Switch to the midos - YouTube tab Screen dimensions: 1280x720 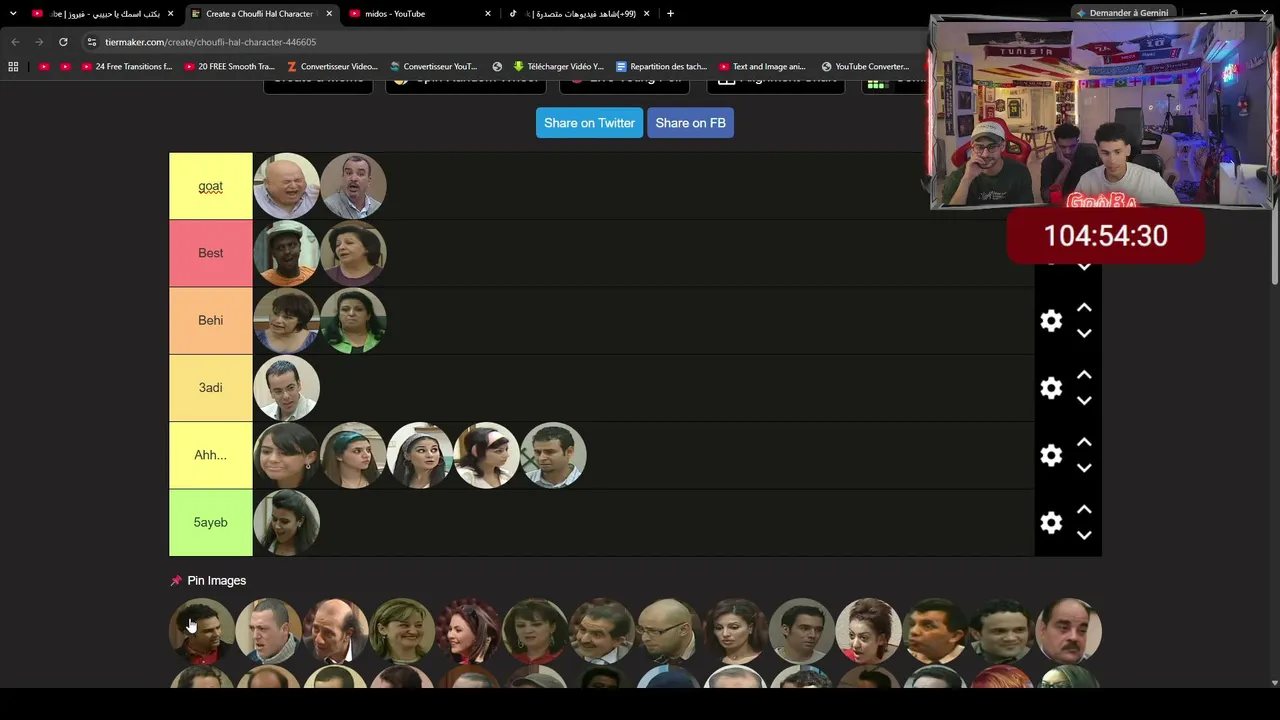pos(420,14)
